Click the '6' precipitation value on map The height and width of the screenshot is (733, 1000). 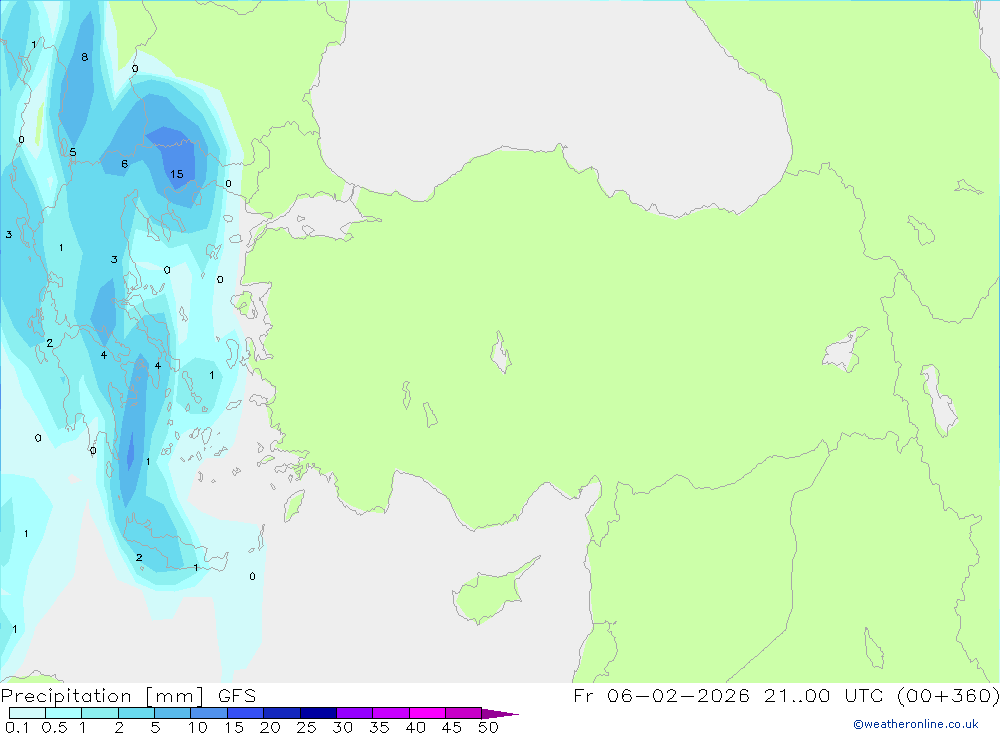coord(124,164)
